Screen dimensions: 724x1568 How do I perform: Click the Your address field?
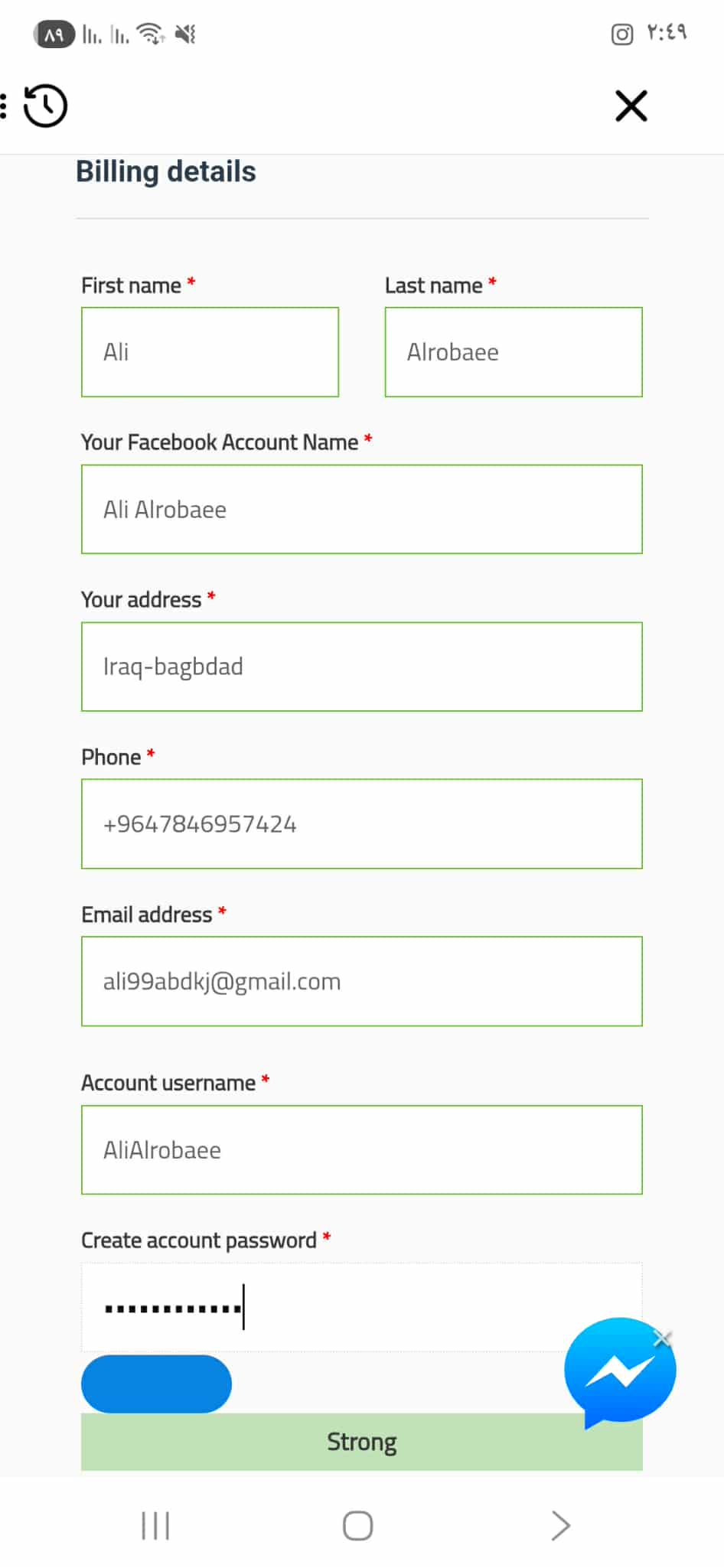click(361, 667)
